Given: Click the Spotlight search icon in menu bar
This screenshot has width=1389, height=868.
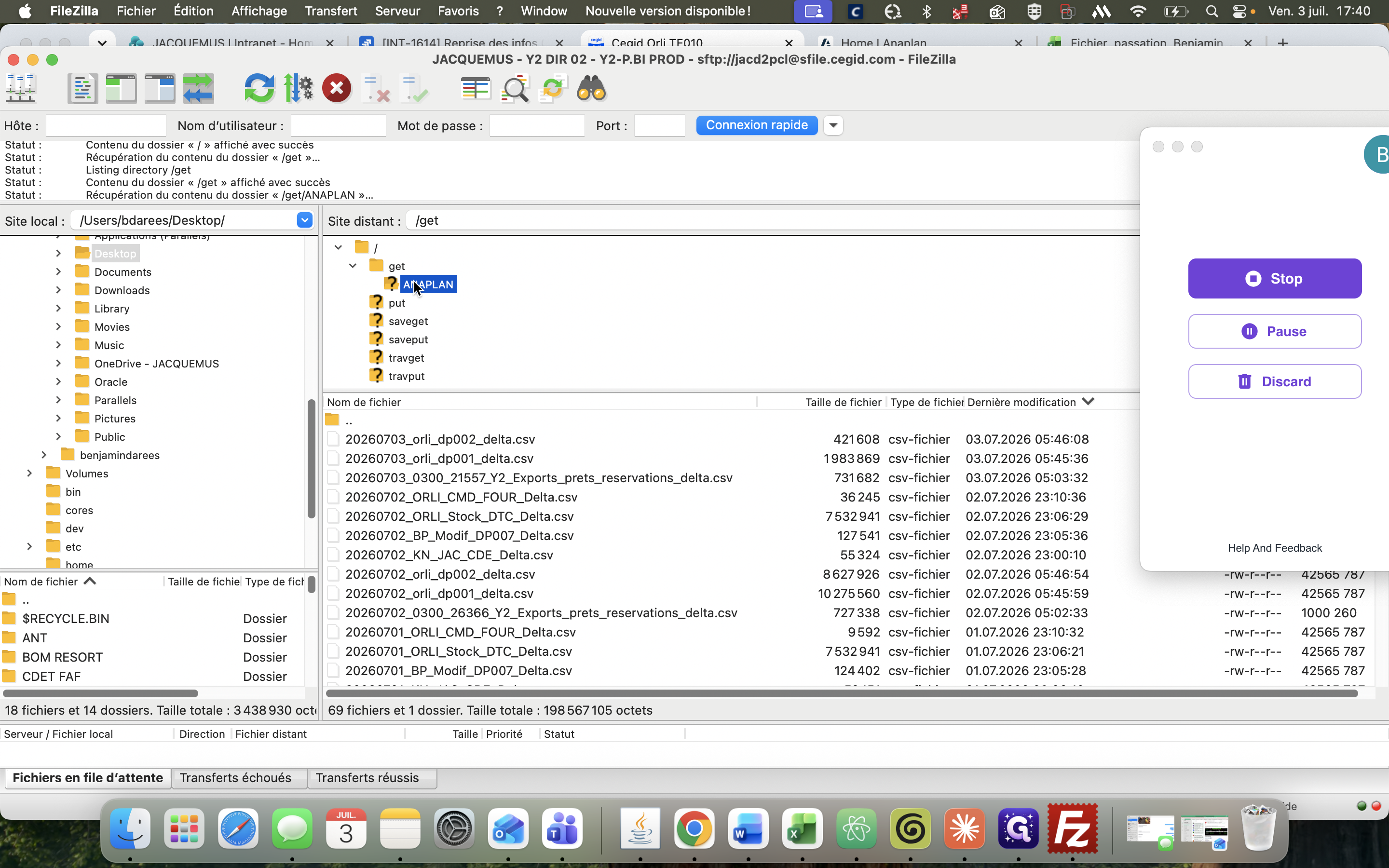Looking at the screenshot, I should coord(1212,11).
